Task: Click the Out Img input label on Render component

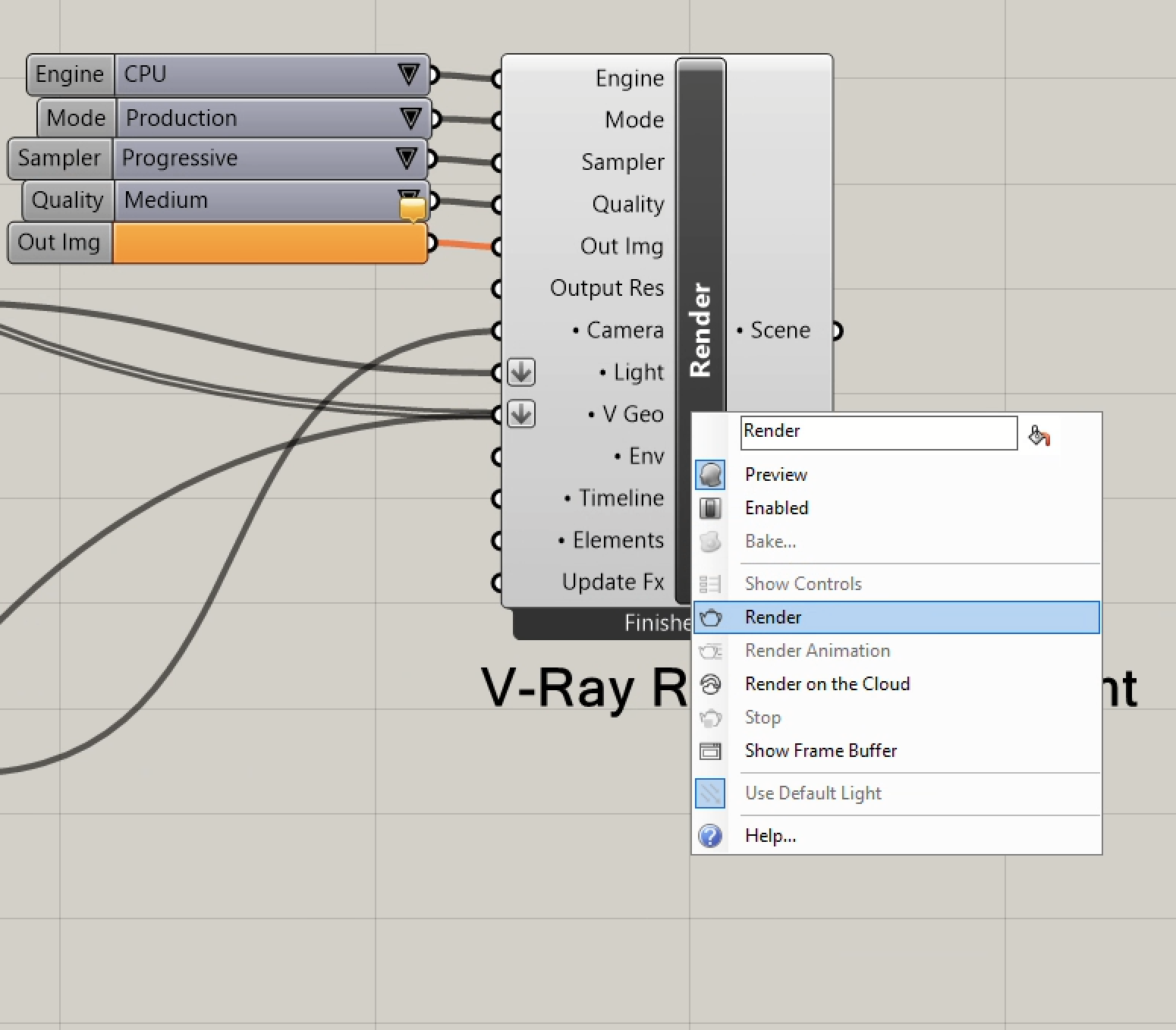Action: coord(622,247)
